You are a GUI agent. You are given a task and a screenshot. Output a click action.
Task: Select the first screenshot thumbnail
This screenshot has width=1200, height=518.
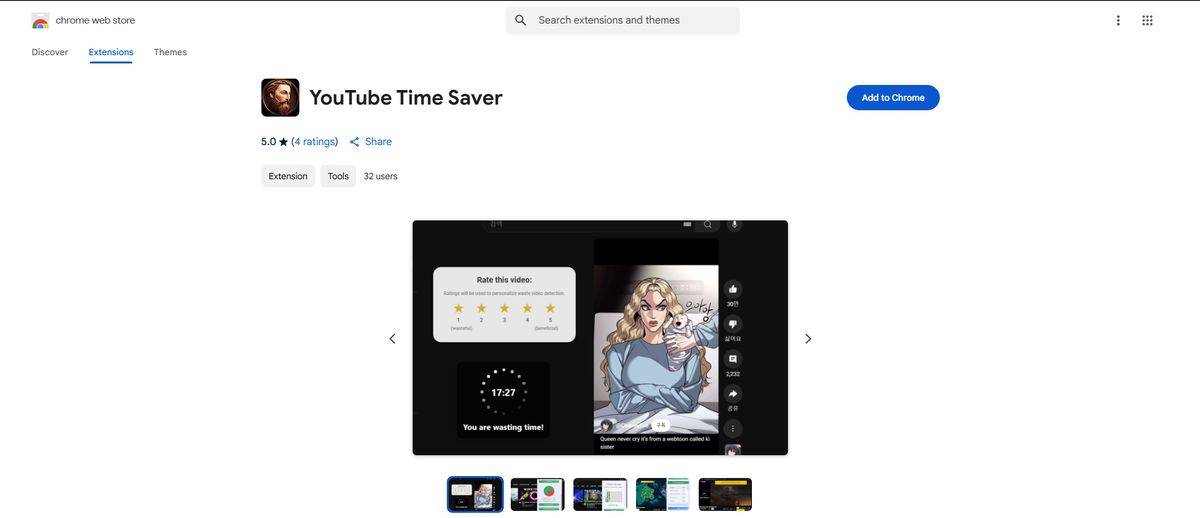tap(475, 494)
